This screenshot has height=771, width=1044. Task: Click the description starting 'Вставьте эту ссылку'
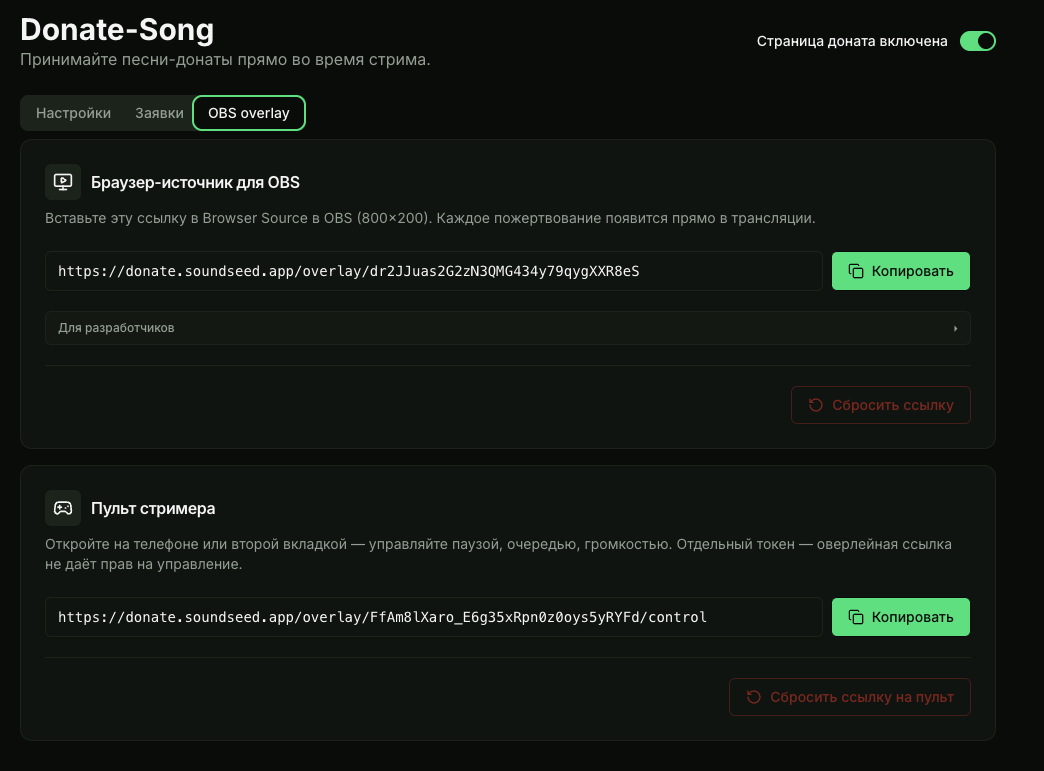click(430, 218)
